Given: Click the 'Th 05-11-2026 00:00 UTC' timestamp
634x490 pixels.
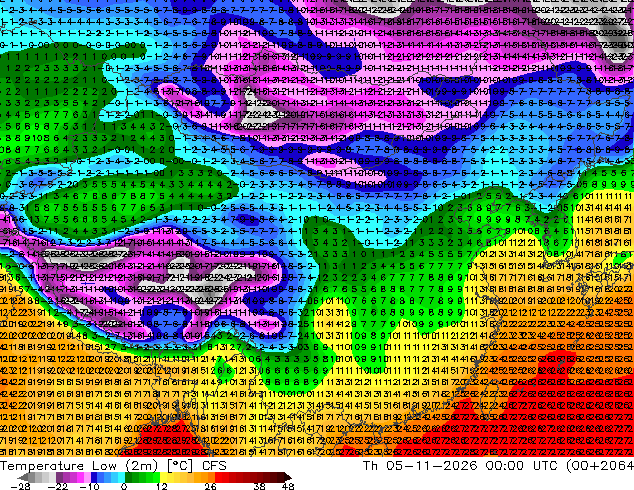Looking at the screenshot, I should 462,466.
